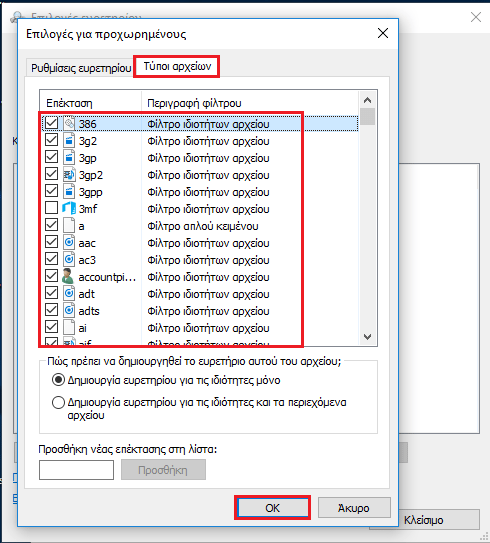Click the aac audio file icon
Viewport: 490px width, 543px height.
(69, 242)
